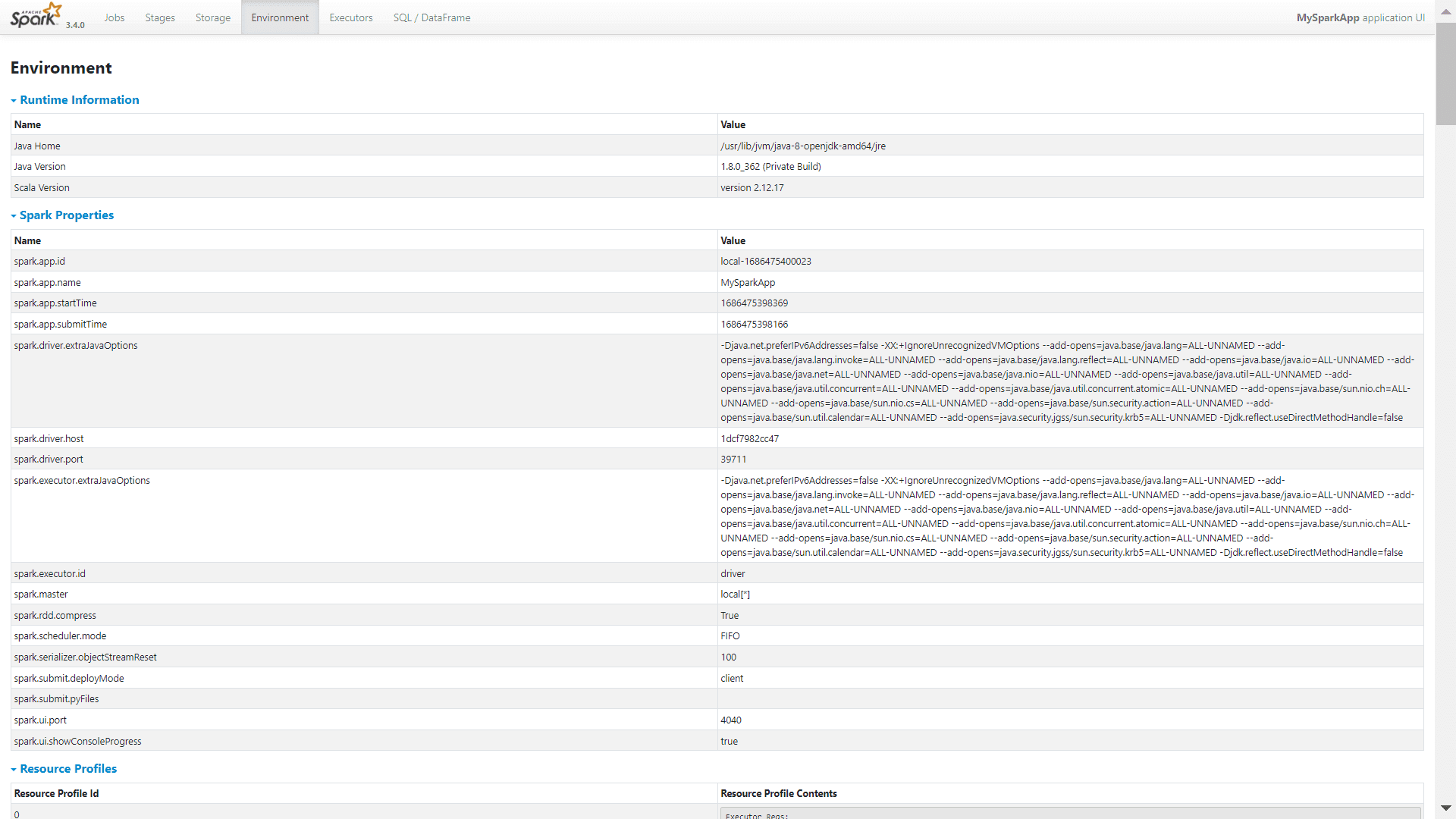Viewport: 1456px width, 819px height.
Task: Click the spark.app.id value cell
Action: click(x=1070, y=261)
